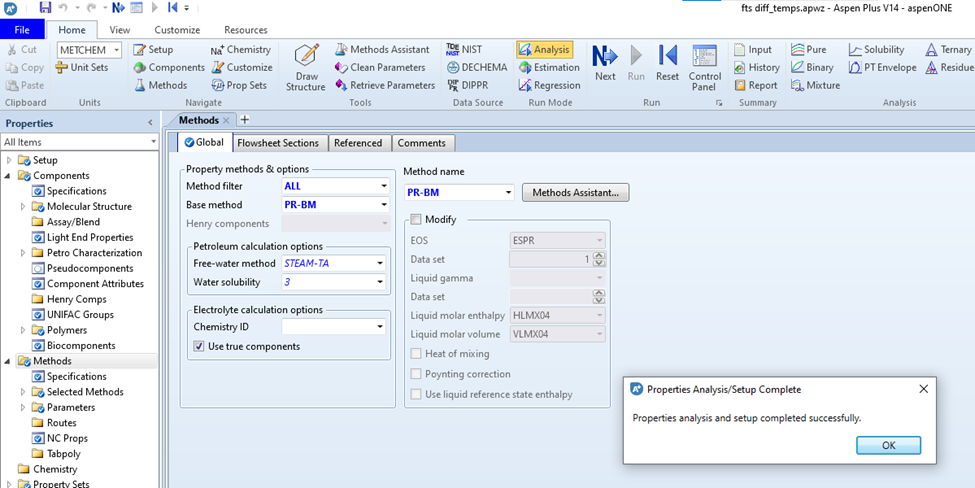Click Retrieve Parameters
975x488 pixels.
[384, 85]
